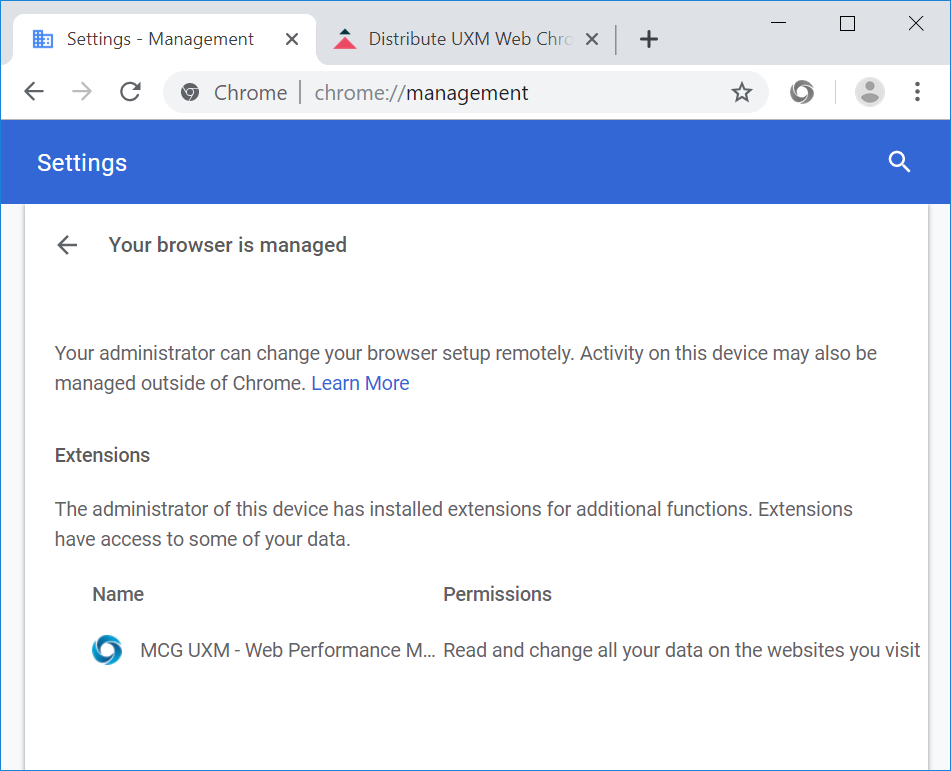Screen dimensions: 951x771
Task: Go back from 'Your browser is managed'
Action: (x=67, y=245)
